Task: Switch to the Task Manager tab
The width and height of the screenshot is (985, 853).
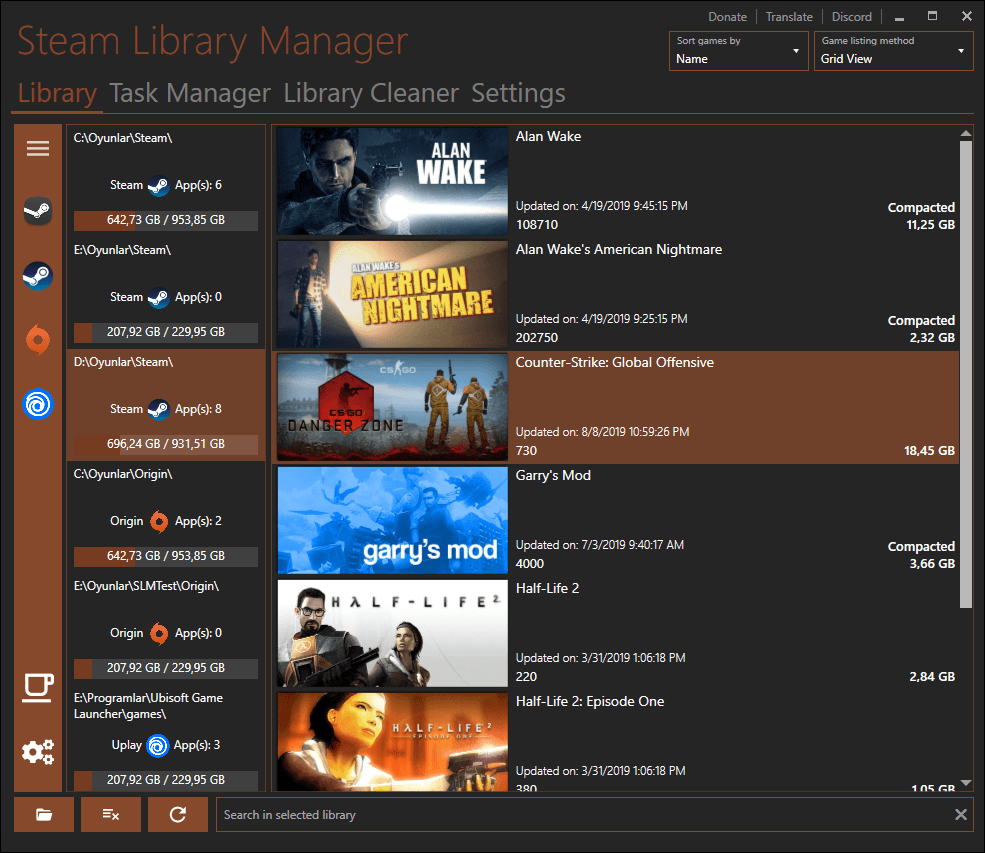Action: tap(189, 93)
